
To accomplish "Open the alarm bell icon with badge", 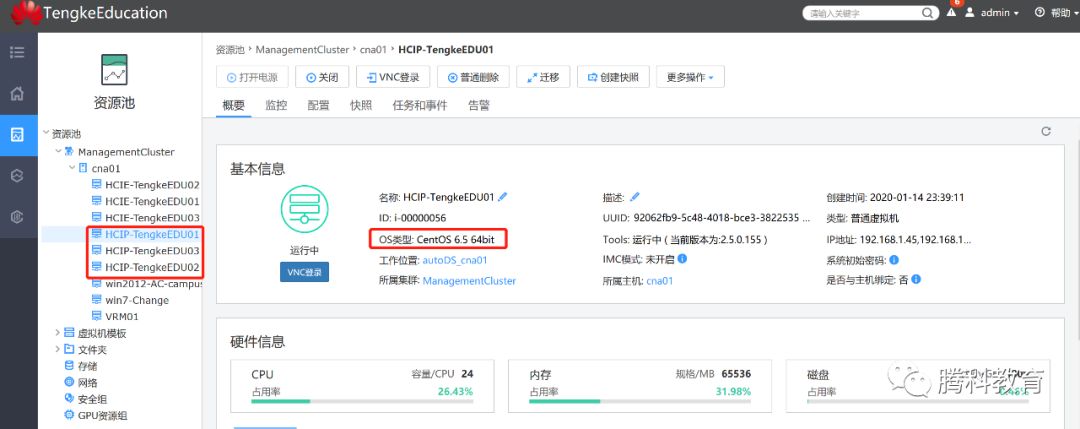I will 952,11.
